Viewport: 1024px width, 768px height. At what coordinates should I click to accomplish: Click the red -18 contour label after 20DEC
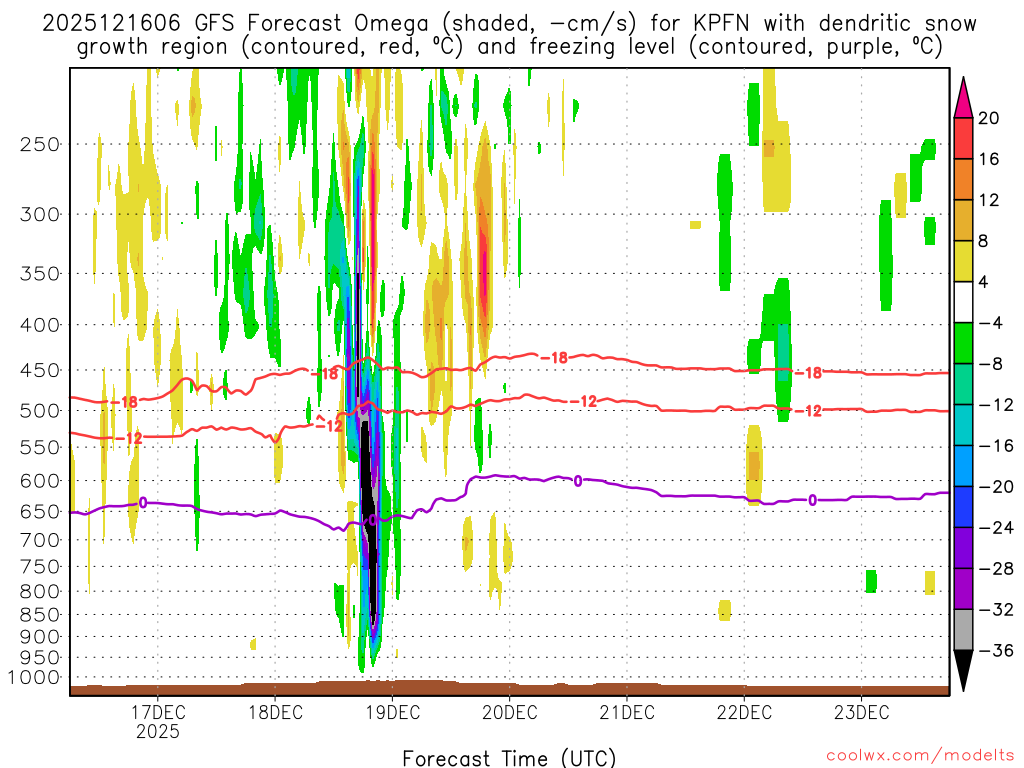point(555,358)
